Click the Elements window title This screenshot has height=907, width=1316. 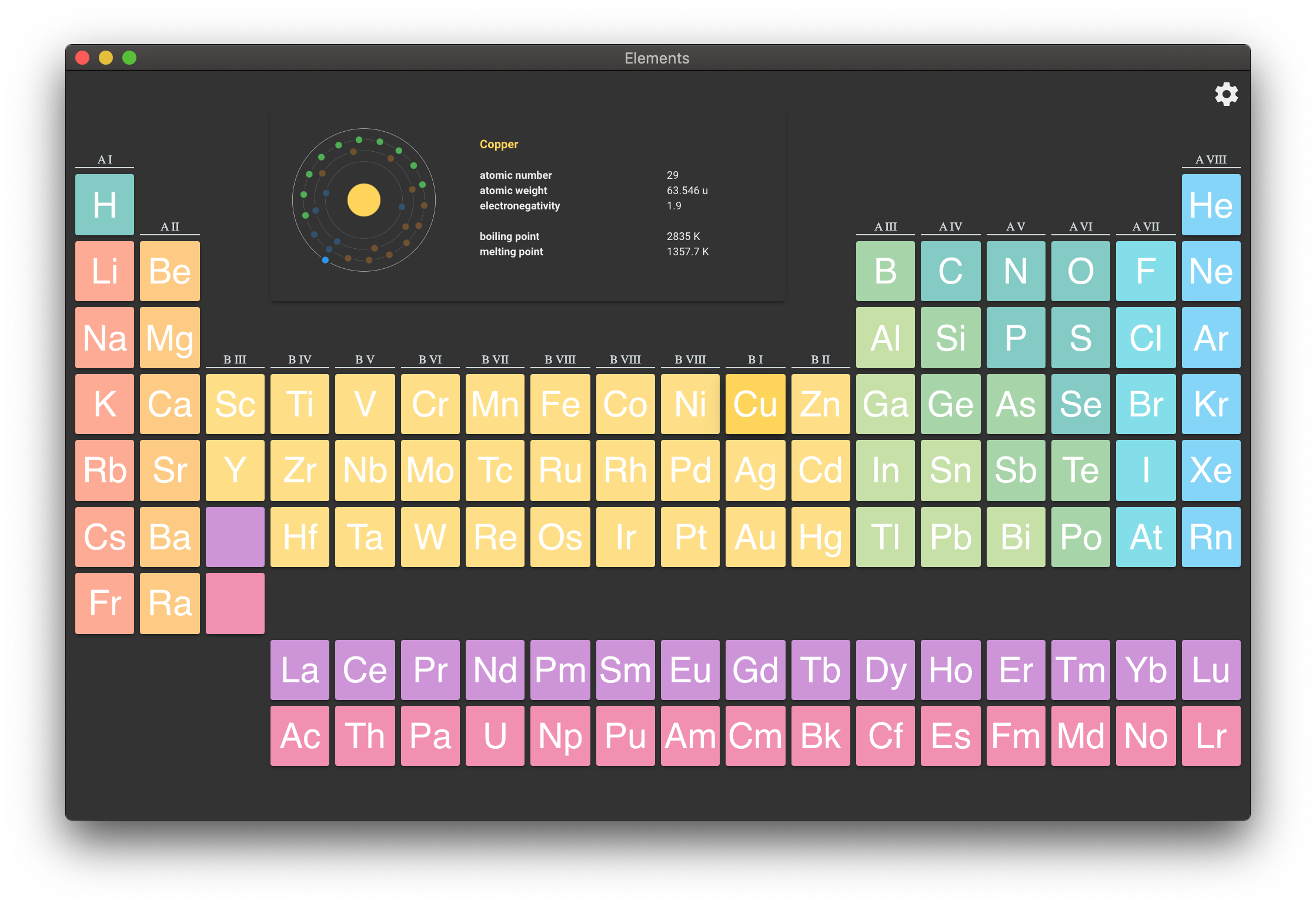(657, 58)
